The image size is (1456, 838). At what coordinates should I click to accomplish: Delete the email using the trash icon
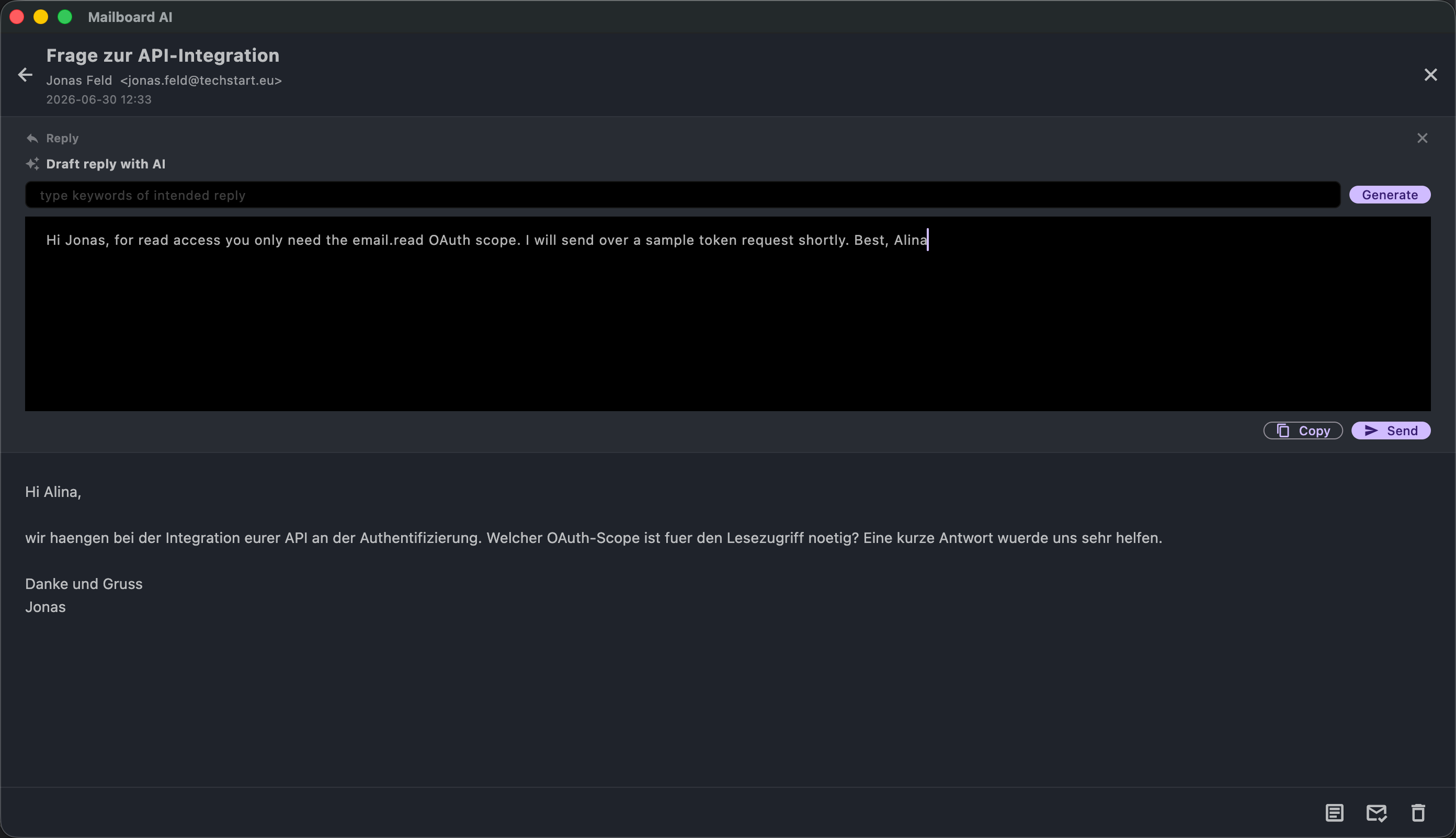[1418, 813]
